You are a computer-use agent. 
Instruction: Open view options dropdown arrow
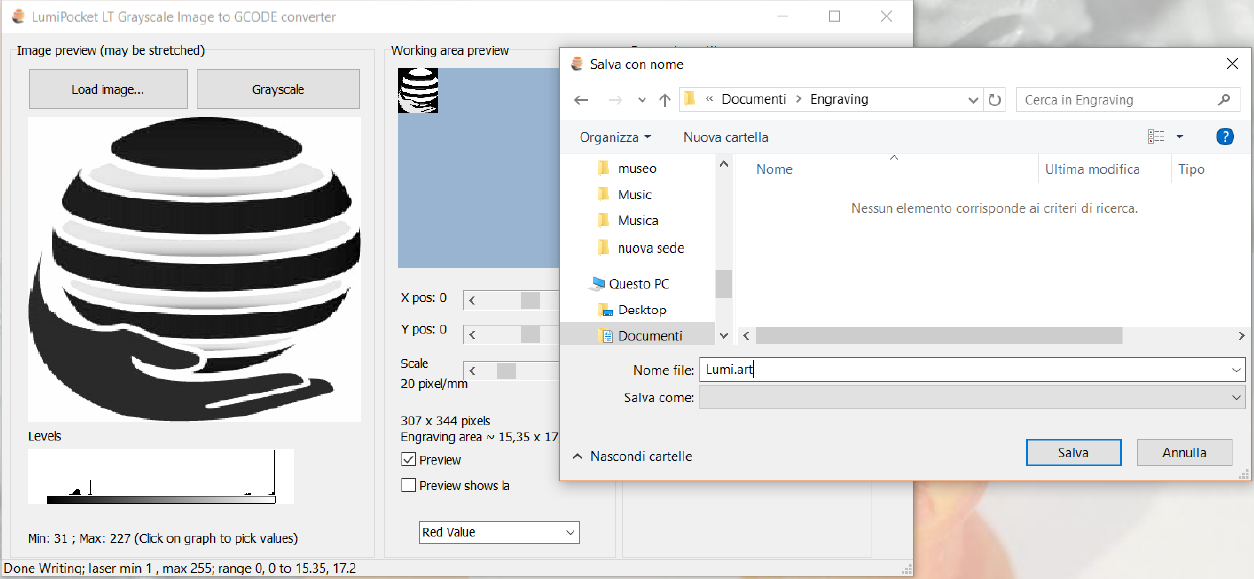tap(1180, 137)
